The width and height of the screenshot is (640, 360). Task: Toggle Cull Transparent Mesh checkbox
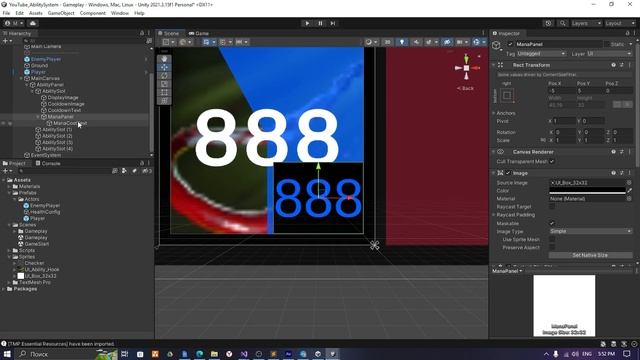[x=552, y=162]
